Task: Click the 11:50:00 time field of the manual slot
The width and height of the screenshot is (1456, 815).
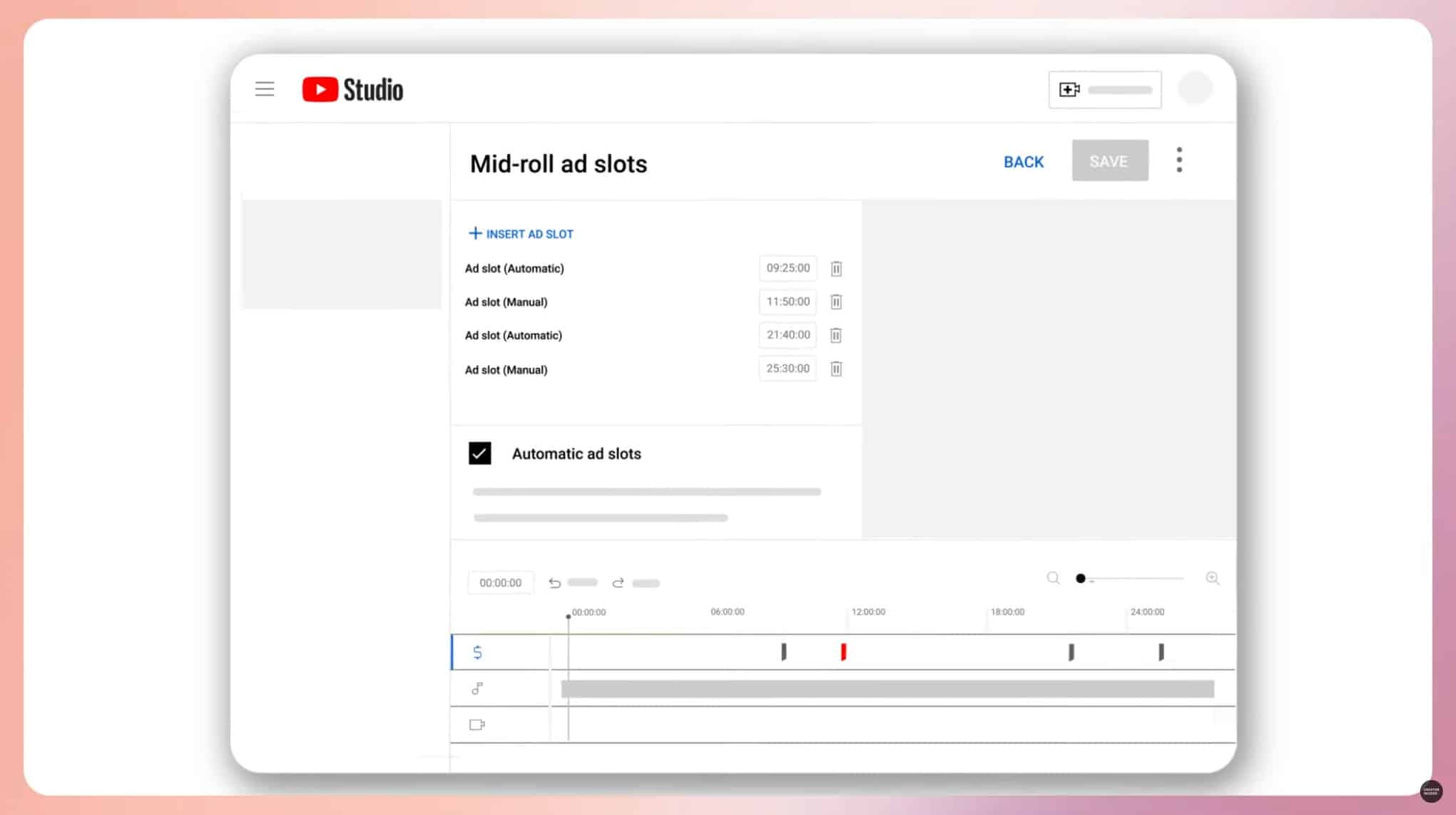Action: click(x=787, y=302)
